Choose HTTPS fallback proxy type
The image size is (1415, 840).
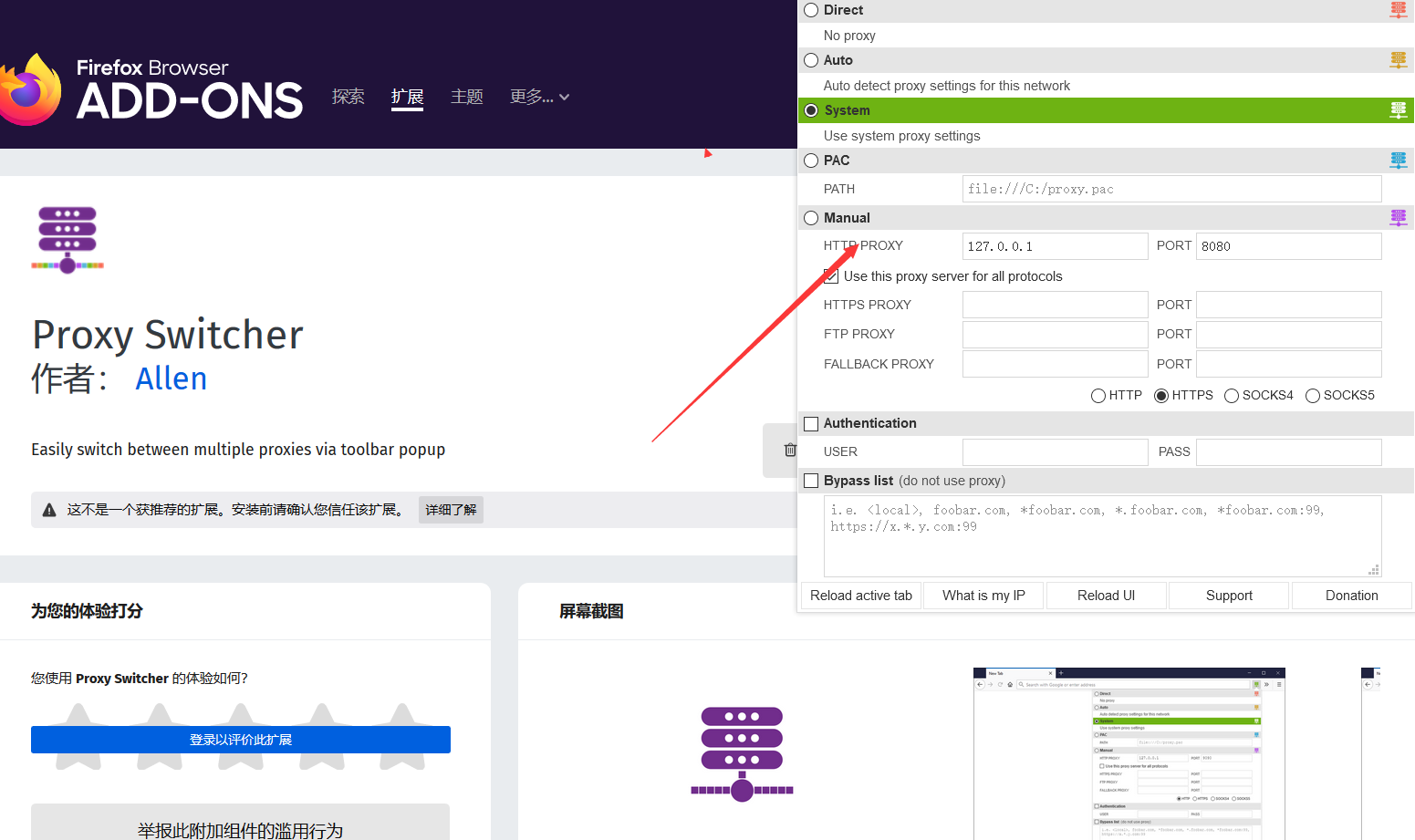coord(1161,396)
